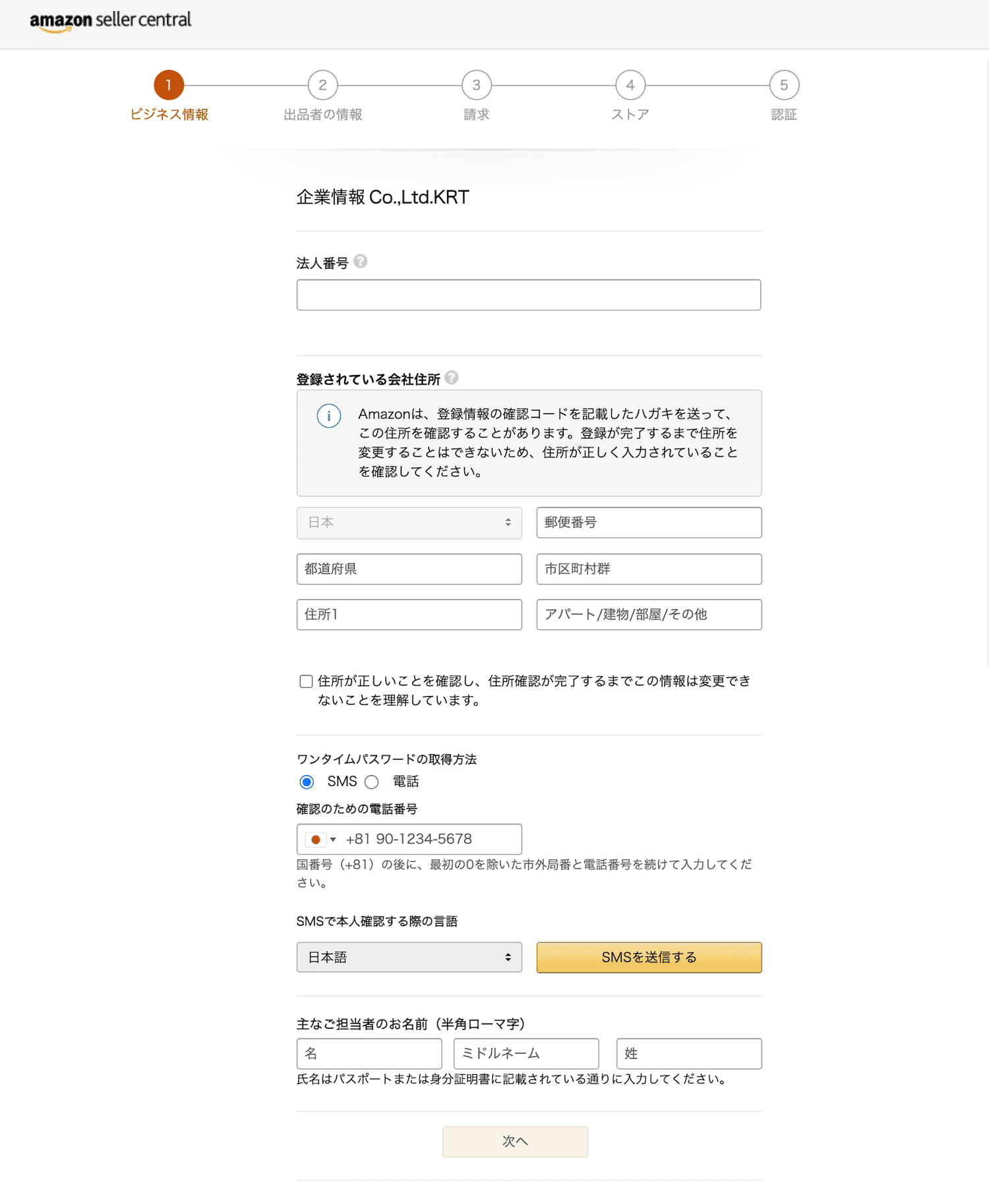Screen dimensions: 989x1204
Task: Open the phone country flag selector
Action: click(321, 840)
